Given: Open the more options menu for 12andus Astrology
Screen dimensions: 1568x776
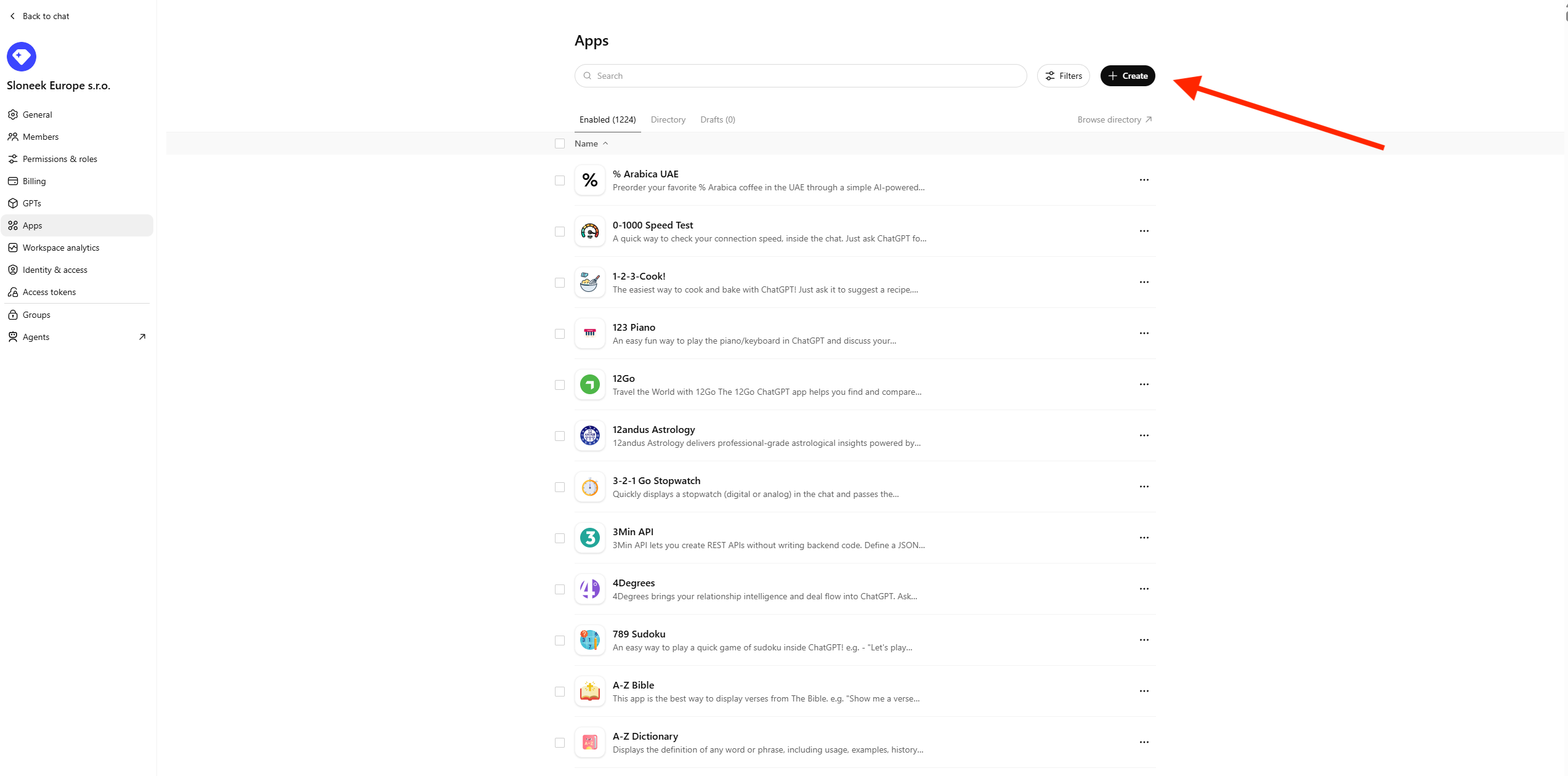Looking at the screenshot, I should (x=1144, y=435).
